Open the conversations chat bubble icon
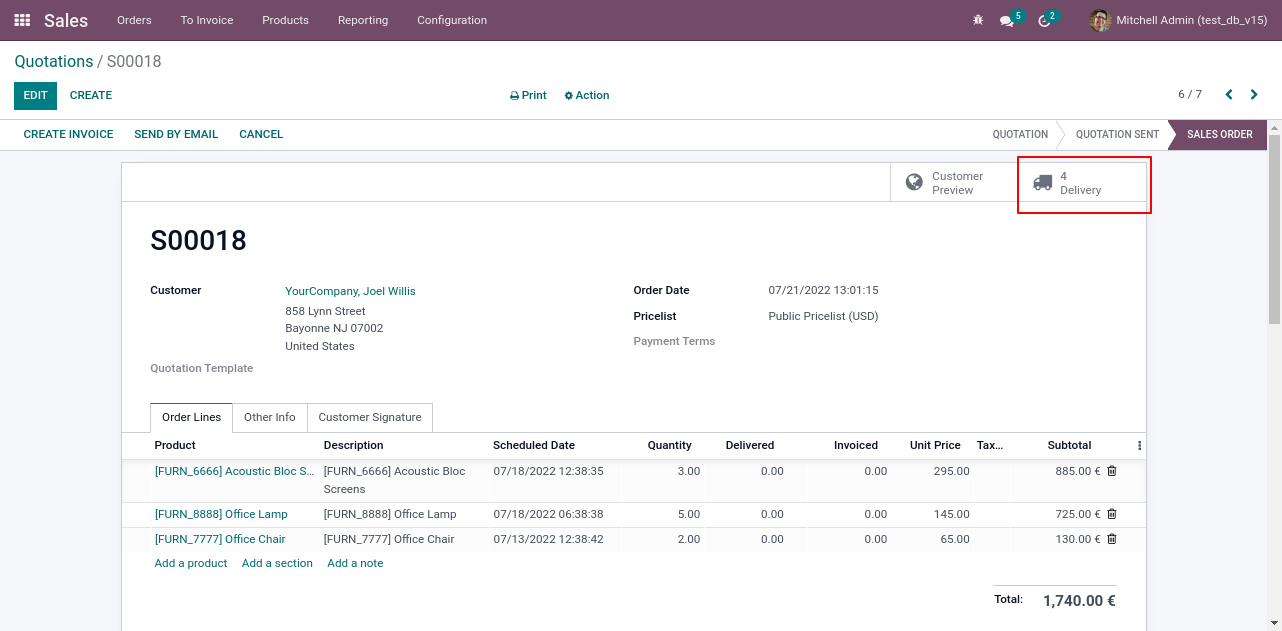The image size is (1282, 631). (1007, 21)
